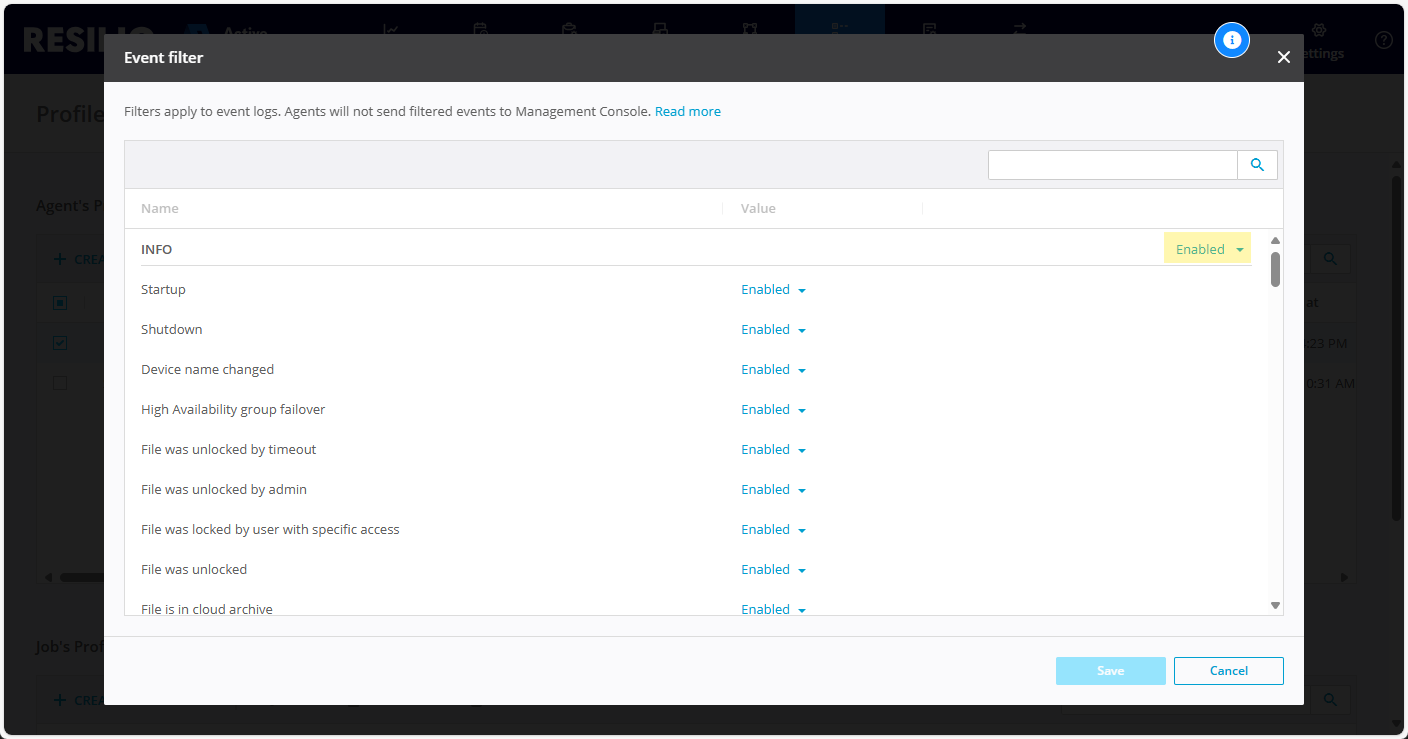Open the Startup event value dropdown

(773, 290)
